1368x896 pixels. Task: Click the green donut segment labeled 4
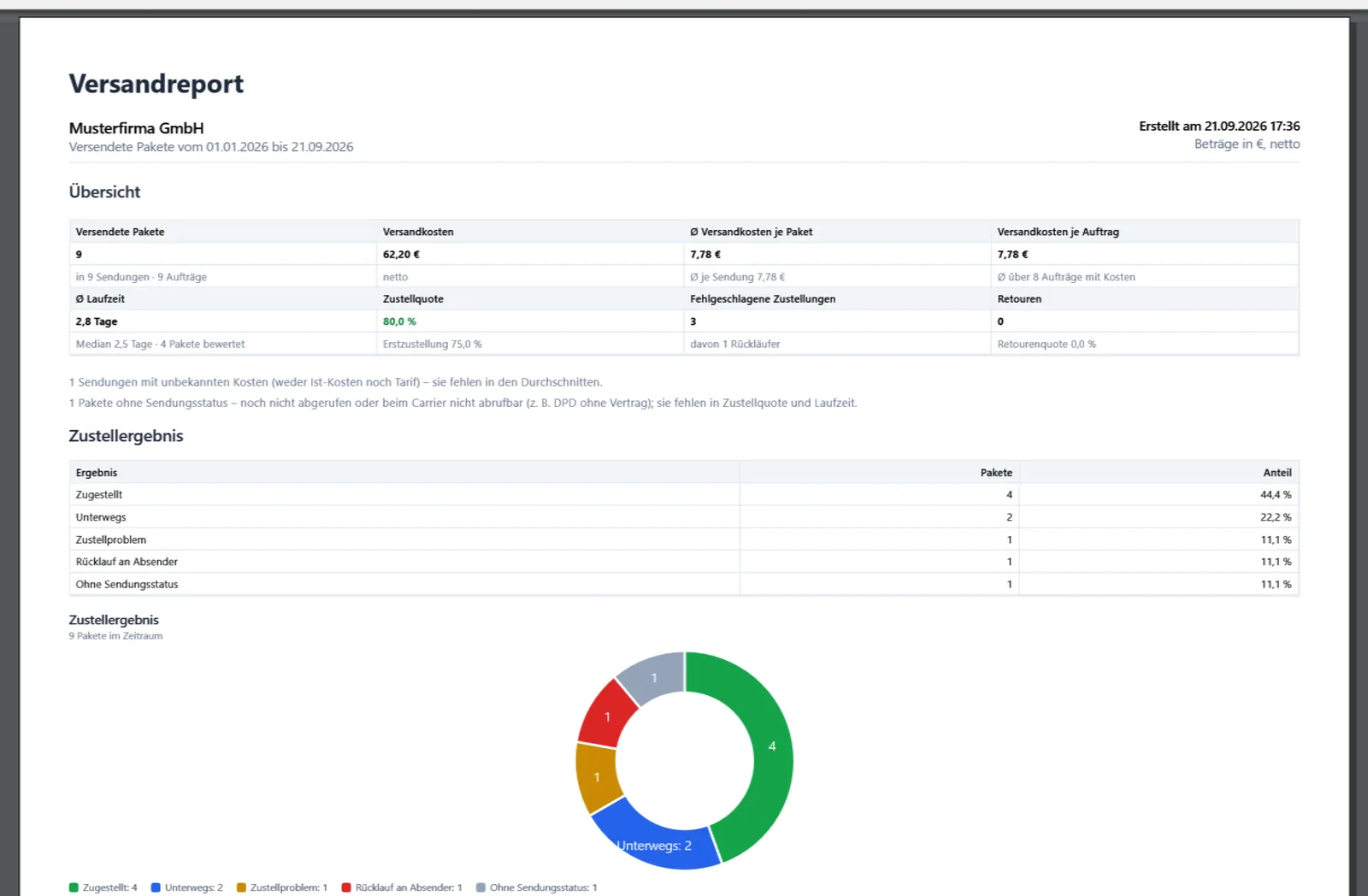click(x=772, y=746)
